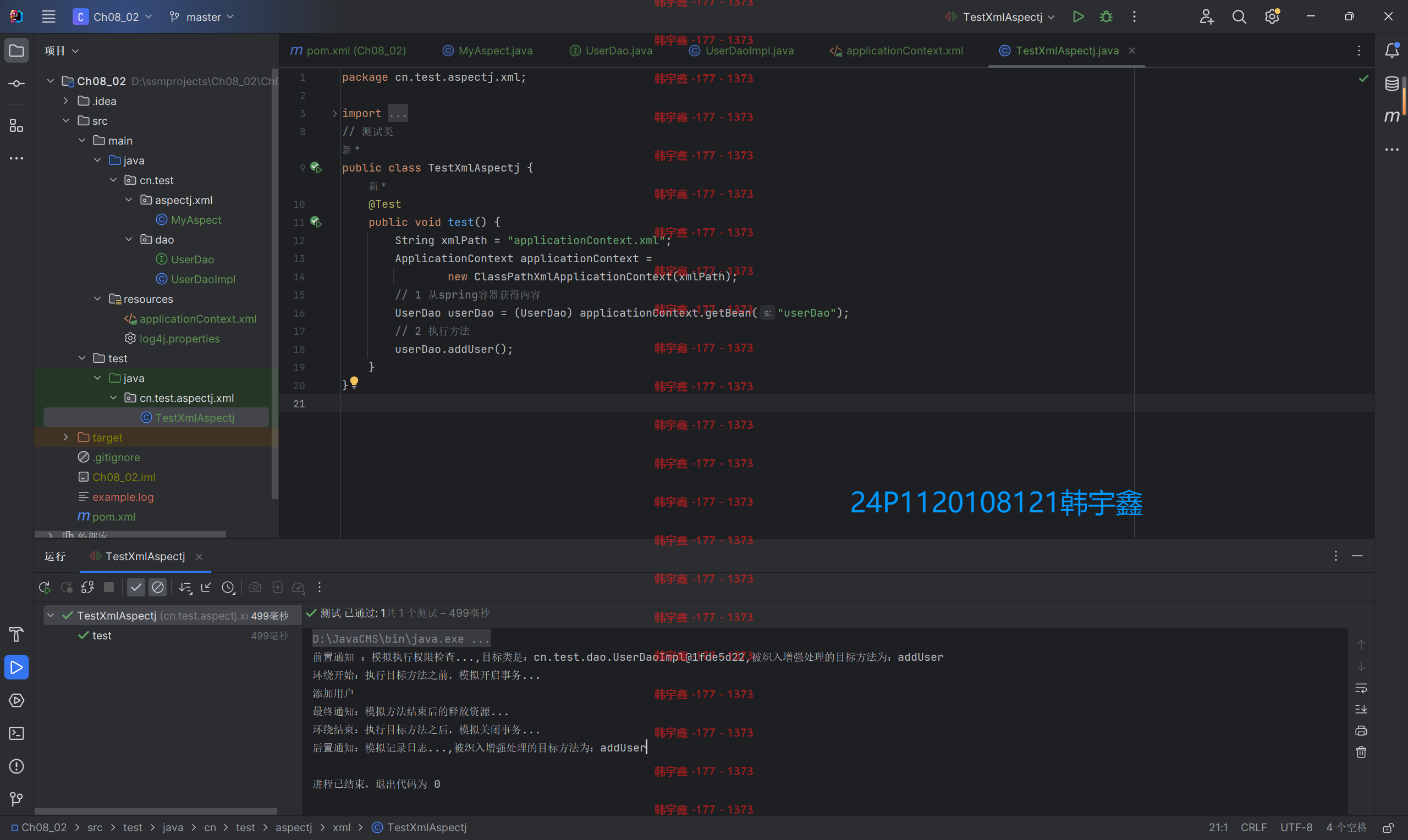Collapse the src folder
The width and height of the screenshot is (1408, 840).
[66, 120]
